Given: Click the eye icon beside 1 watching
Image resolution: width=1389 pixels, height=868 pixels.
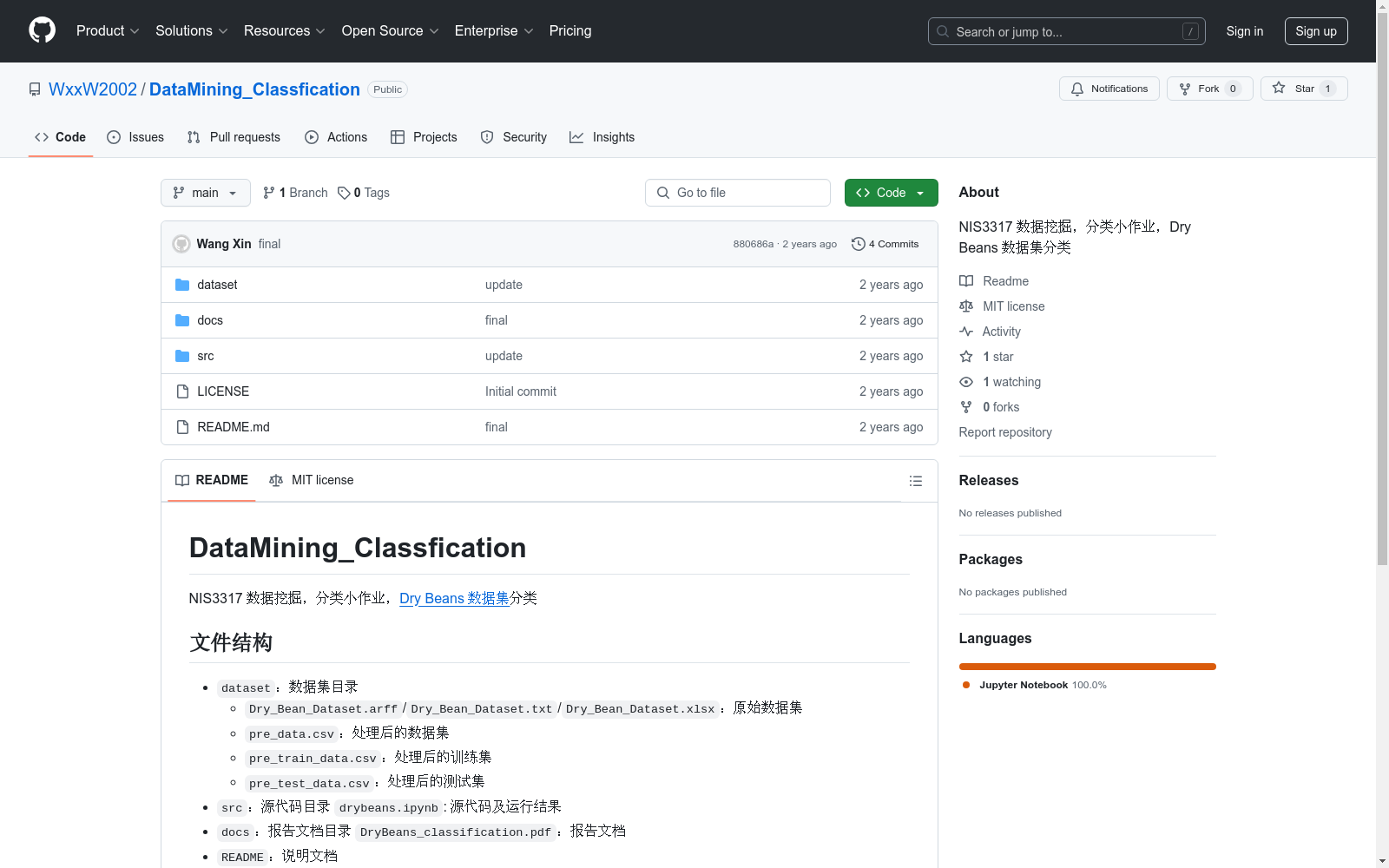Looking at the screenshot, I should click(x=966, y=382).
